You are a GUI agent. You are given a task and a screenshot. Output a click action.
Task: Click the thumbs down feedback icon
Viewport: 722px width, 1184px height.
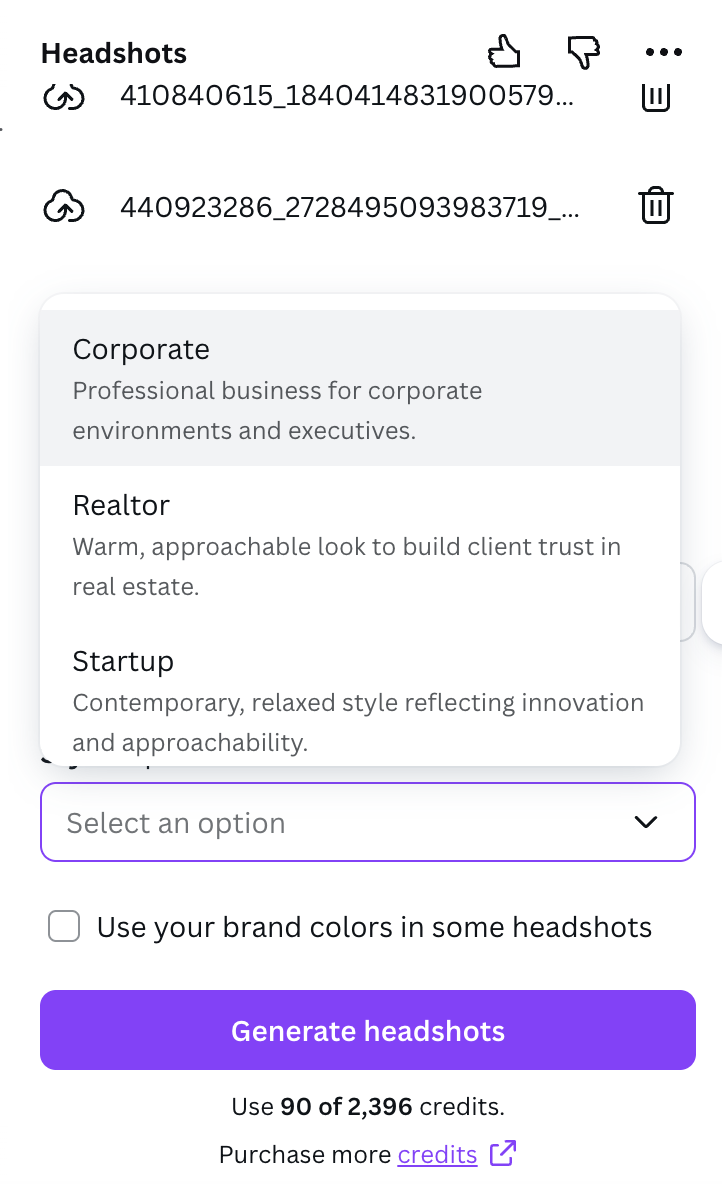tap(582, 52)
